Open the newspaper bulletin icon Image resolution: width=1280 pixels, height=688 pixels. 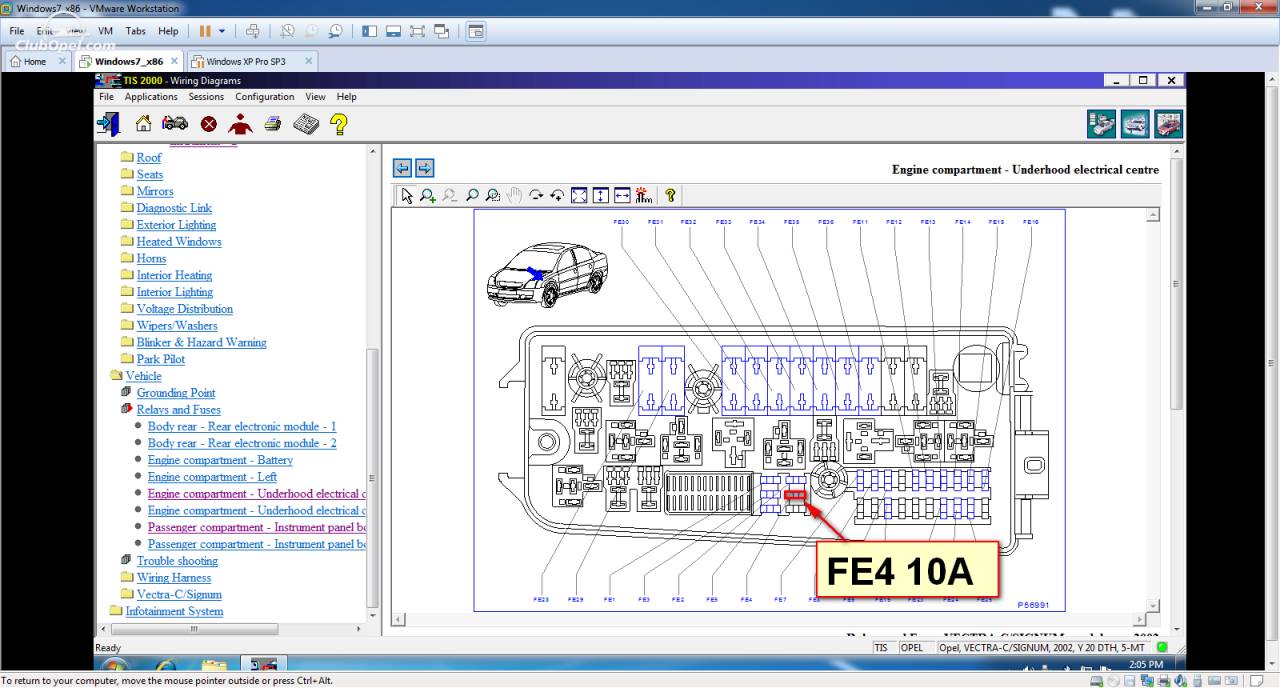[x=306, y=124]
